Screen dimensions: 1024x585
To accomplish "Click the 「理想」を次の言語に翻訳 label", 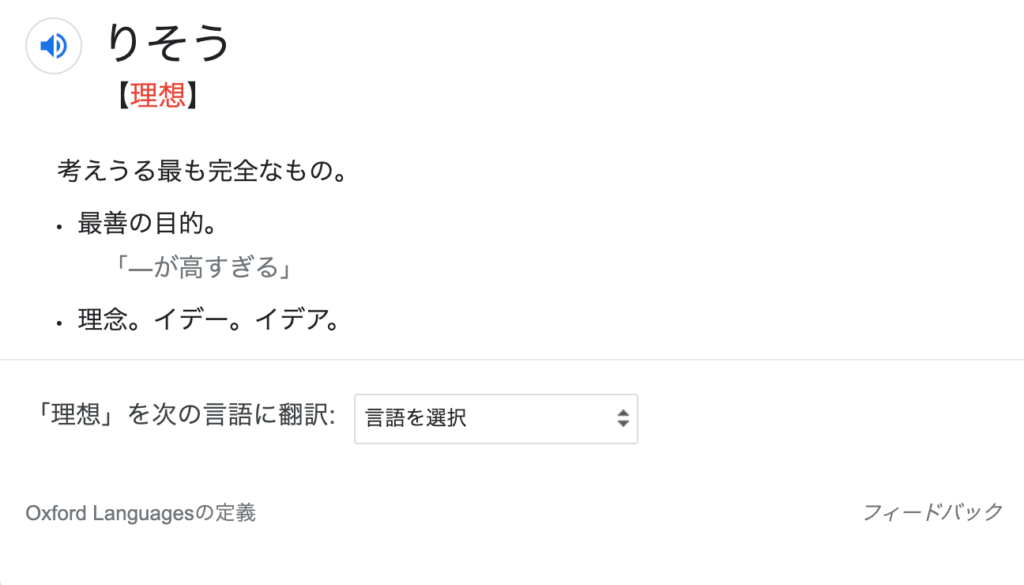I will pos(186,415).
